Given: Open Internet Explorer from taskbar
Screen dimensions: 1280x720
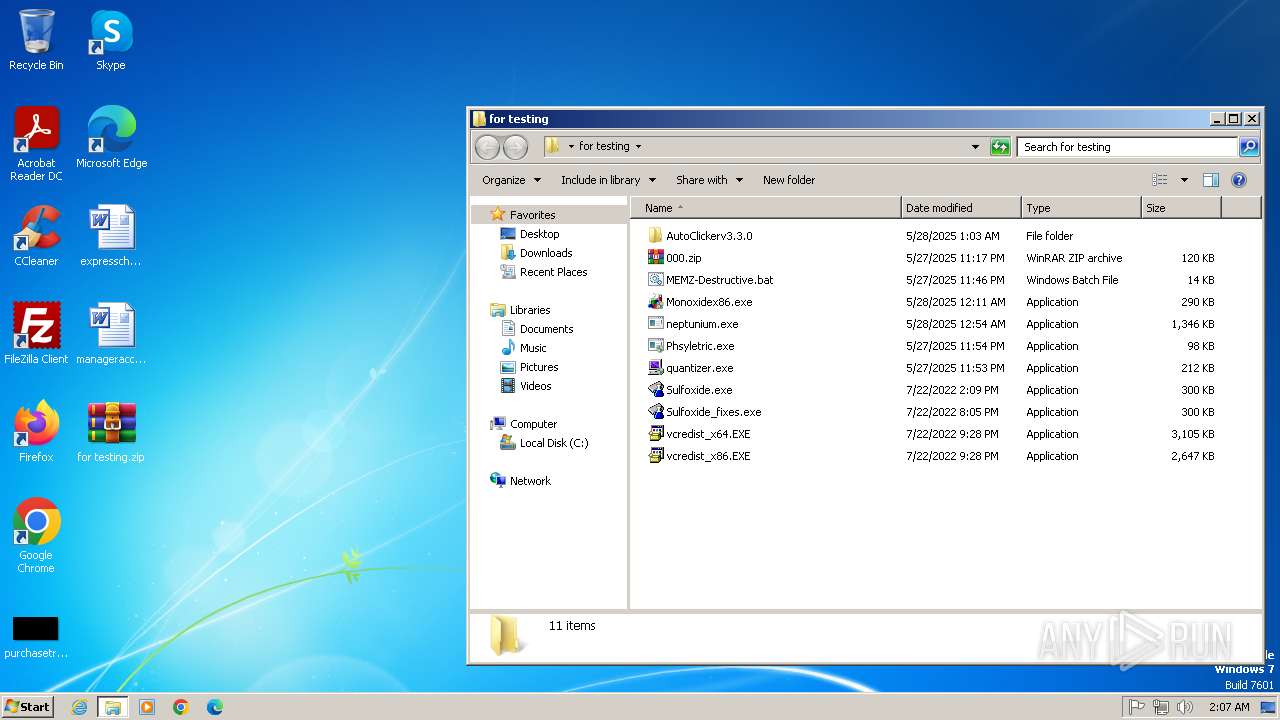Looking at the screenshot, I should (x=79, y=707).
